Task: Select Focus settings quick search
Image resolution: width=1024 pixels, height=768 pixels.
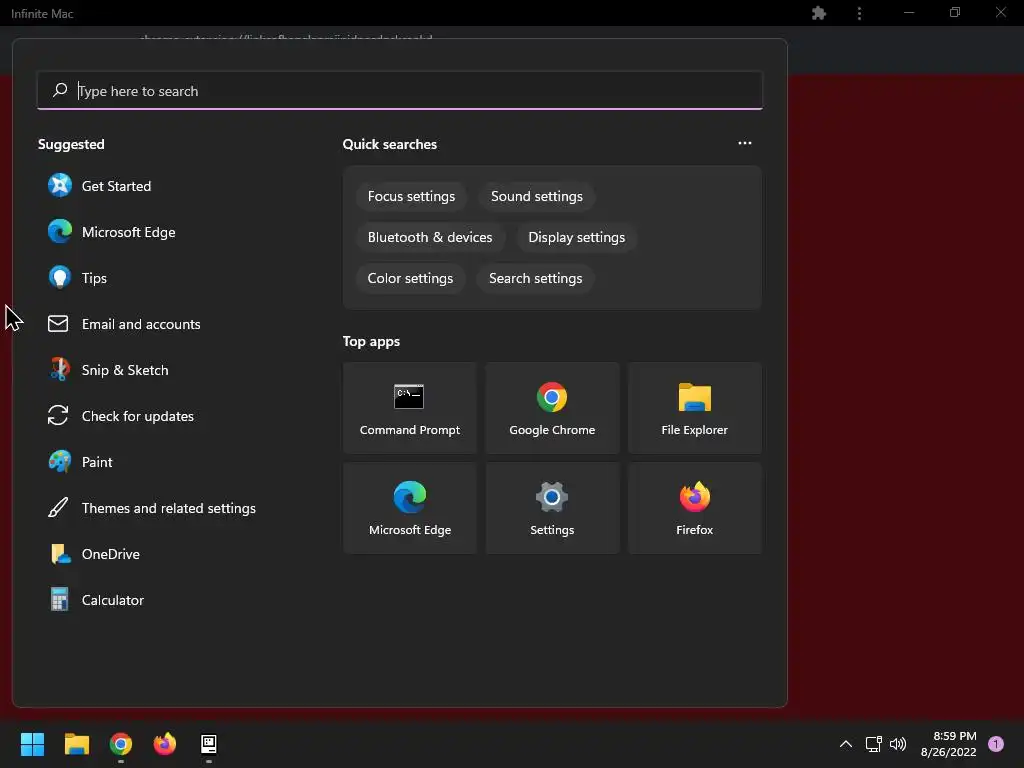Action: 411,197
